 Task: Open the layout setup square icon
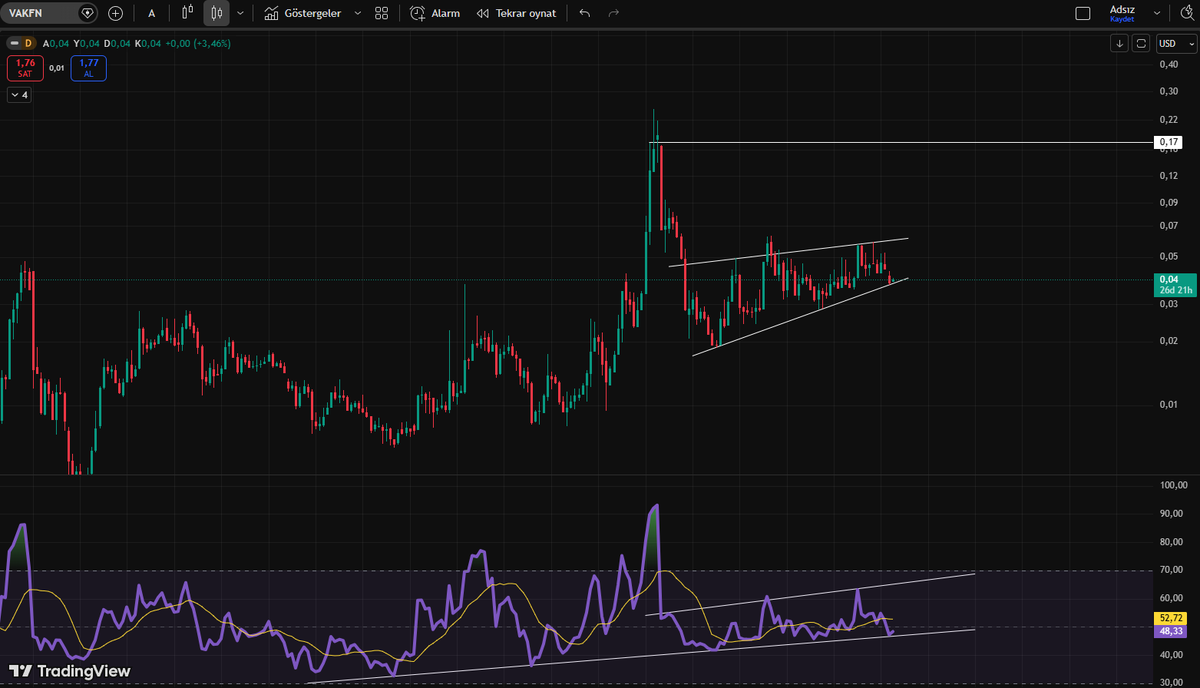(x=1082, y=13)
